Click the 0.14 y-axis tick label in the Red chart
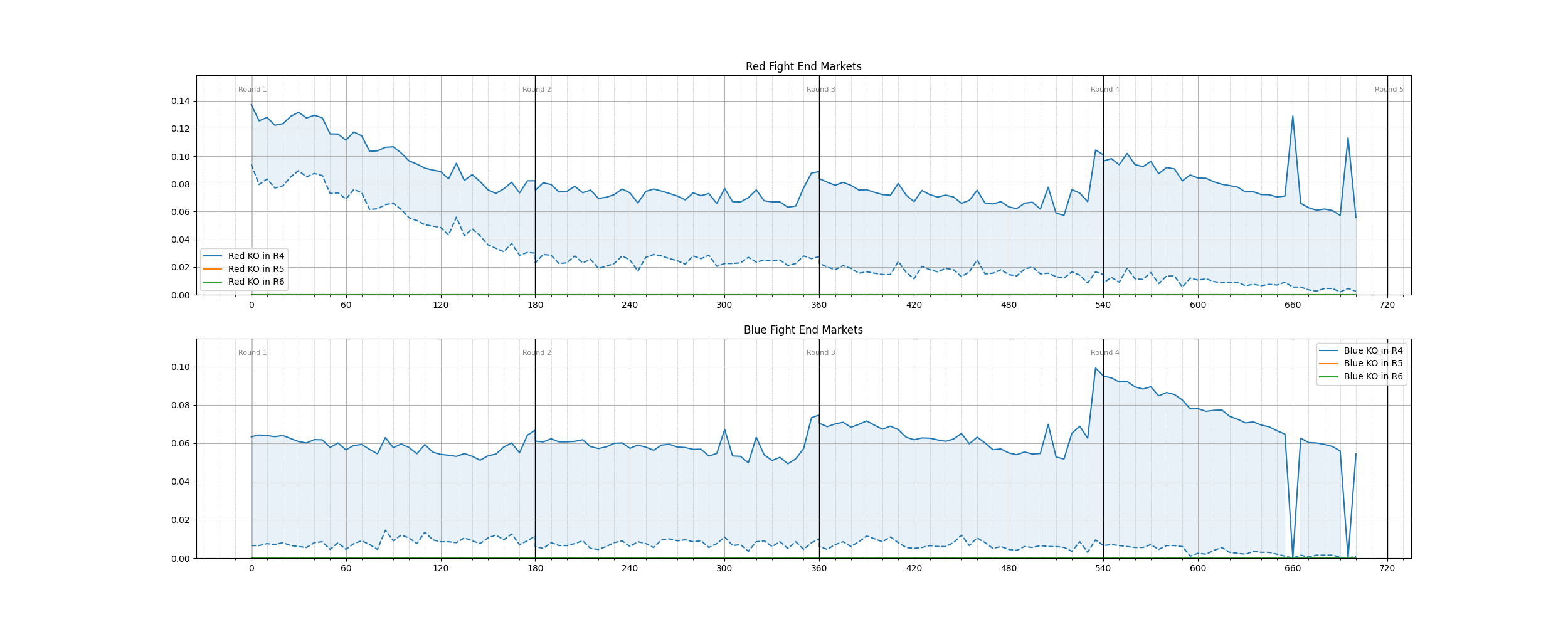 pyautogui.click(x=180, y=101)
